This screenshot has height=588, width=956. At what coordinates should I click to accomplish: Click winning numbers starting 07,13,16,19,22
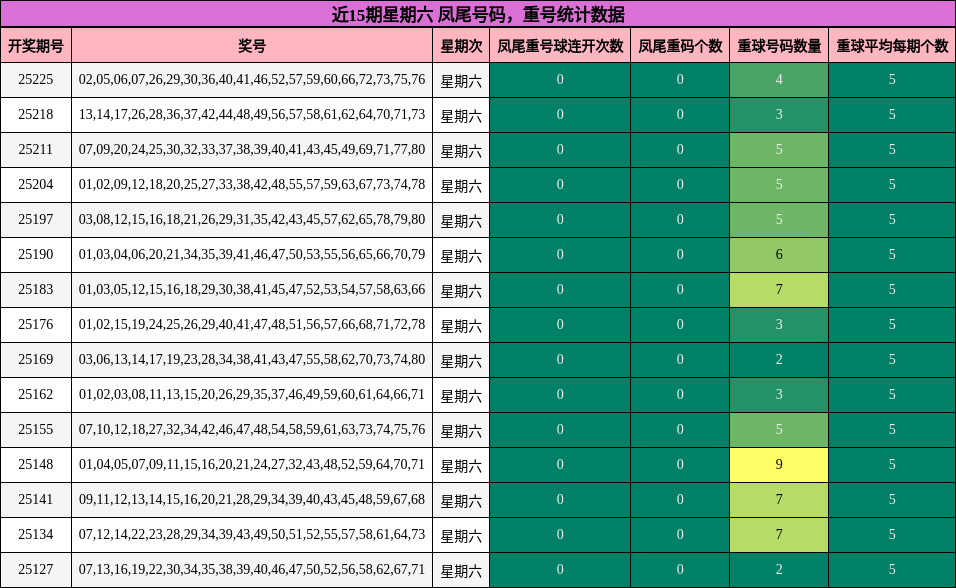pyautogui.click(x=252, y=569)
